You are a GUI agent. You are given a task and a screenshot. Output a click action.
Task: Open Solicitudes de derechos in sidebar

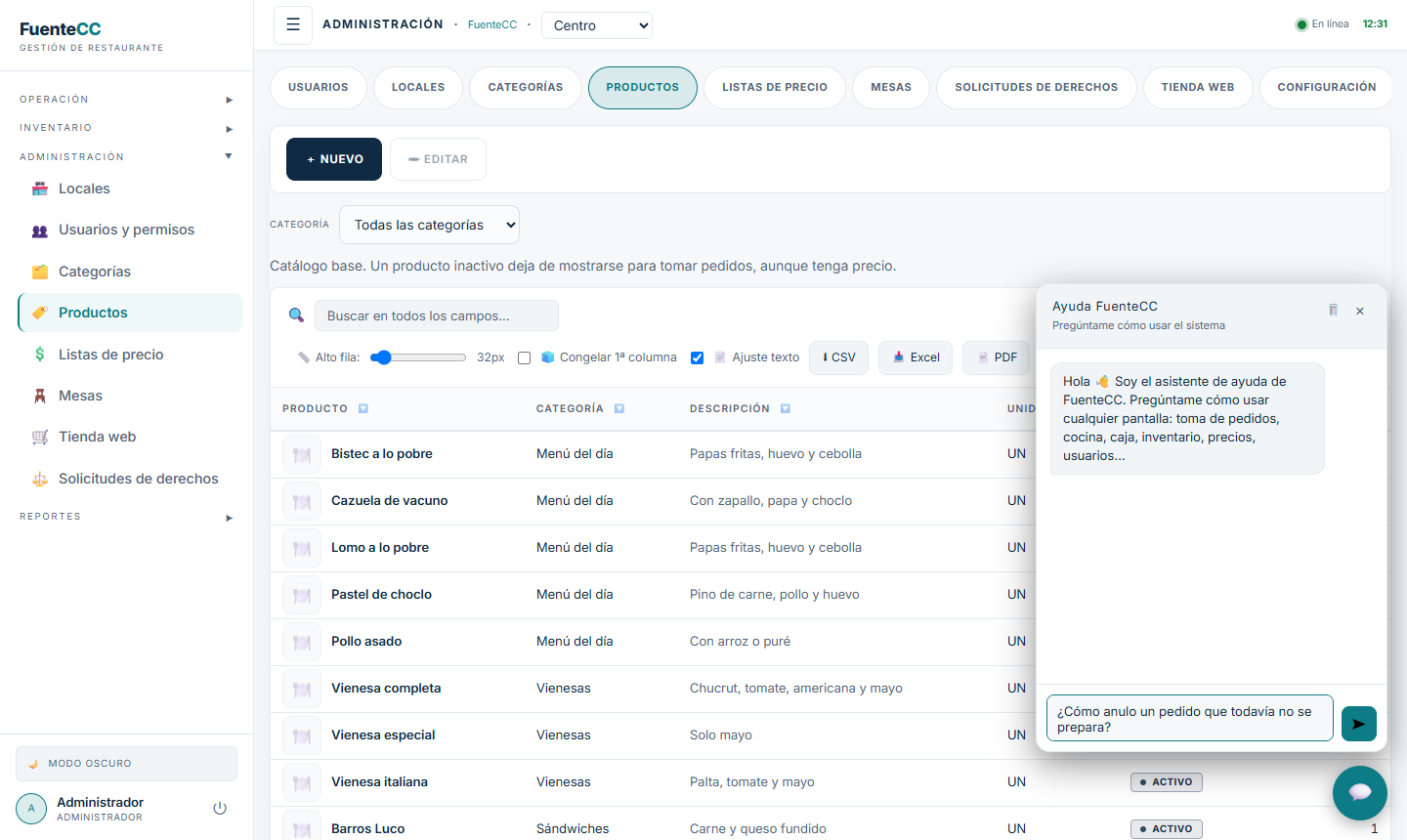pos(130,479)
